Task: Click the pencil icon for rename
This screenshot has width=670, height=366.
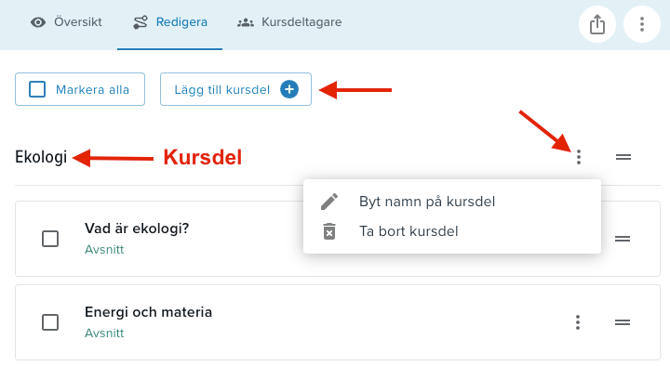Action: [329, 201]
